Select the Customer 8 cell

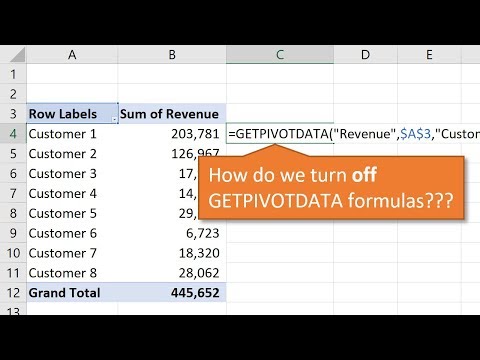point(72,273)
